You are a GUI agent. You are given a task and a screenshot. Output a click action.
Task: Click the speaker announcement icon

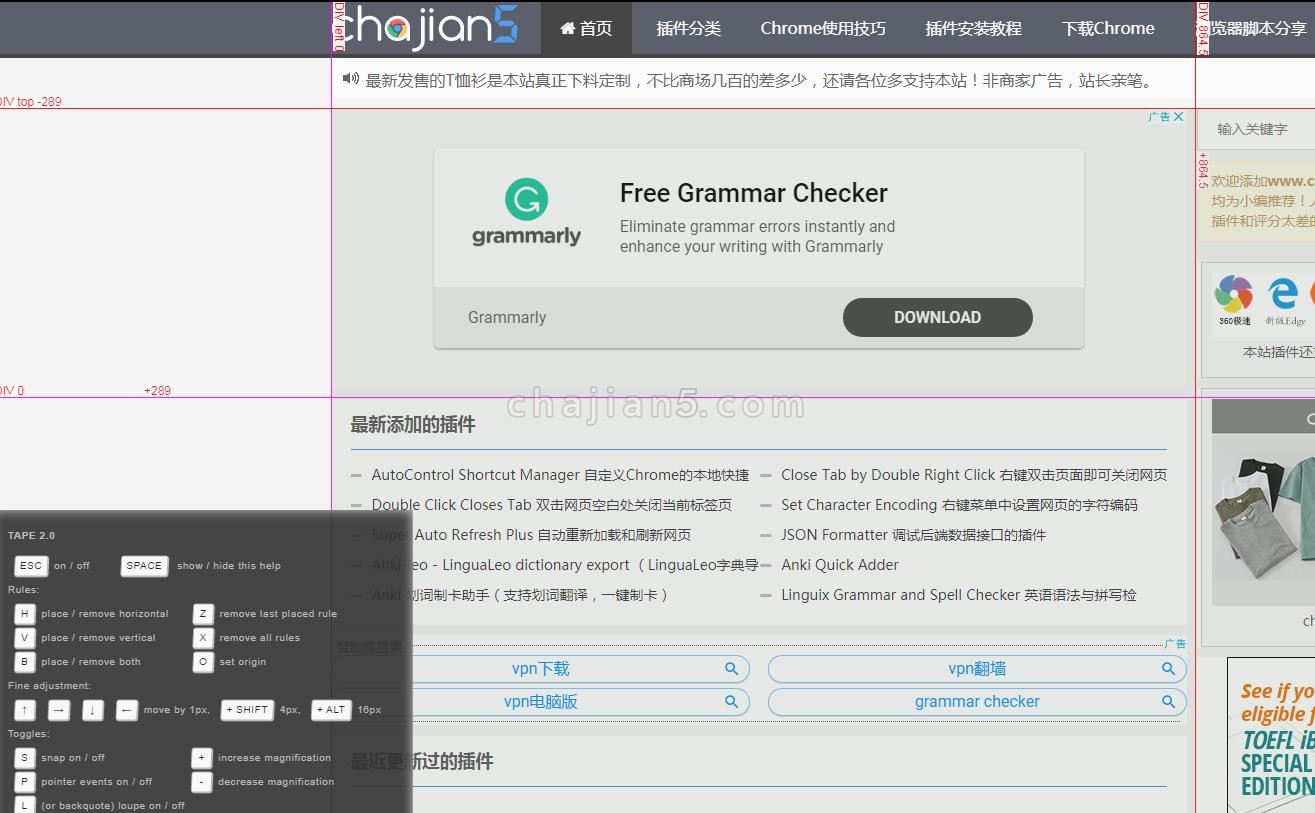pos(350,78)
